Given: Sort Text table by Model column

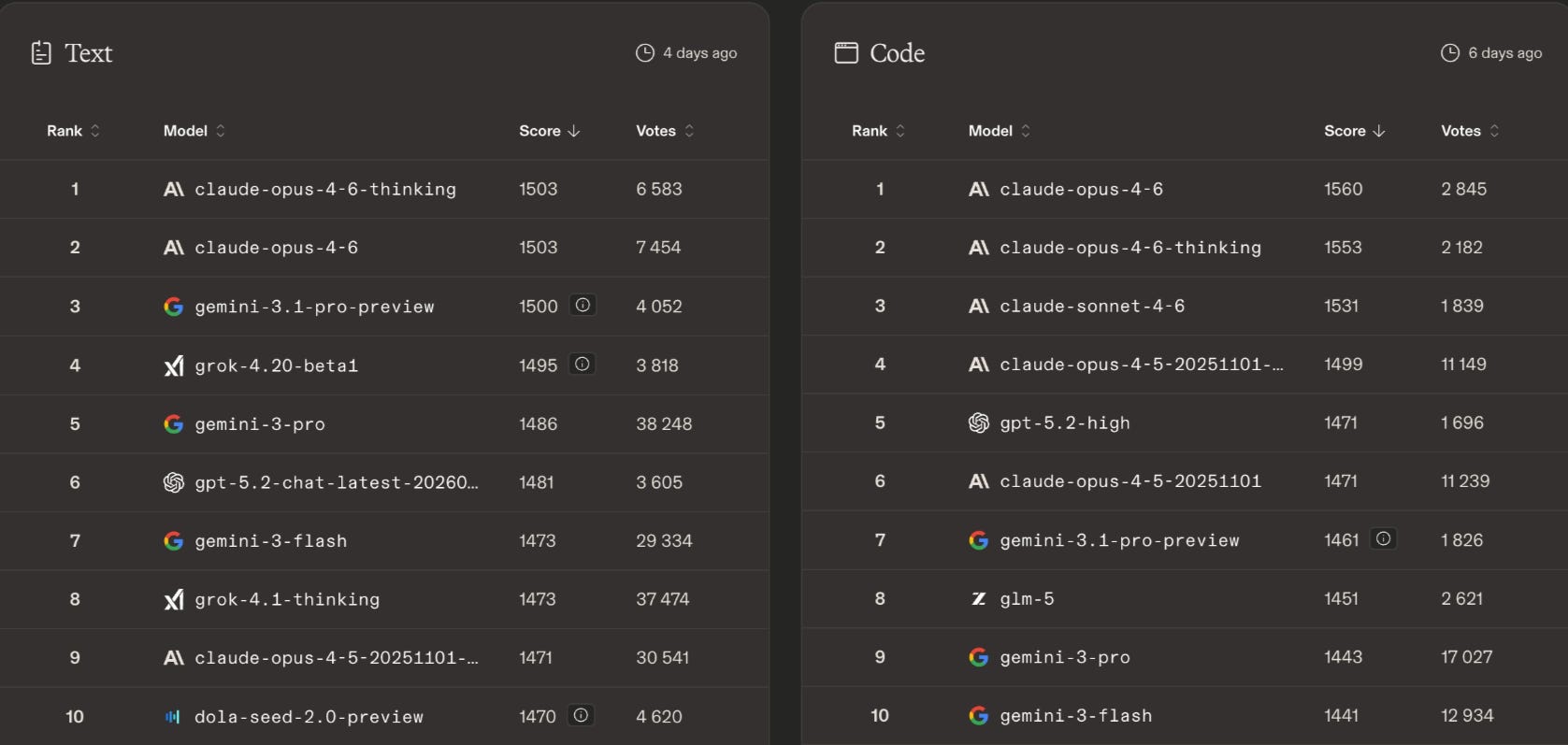Looking at the screenshot, I should click(x=194, y=131).
